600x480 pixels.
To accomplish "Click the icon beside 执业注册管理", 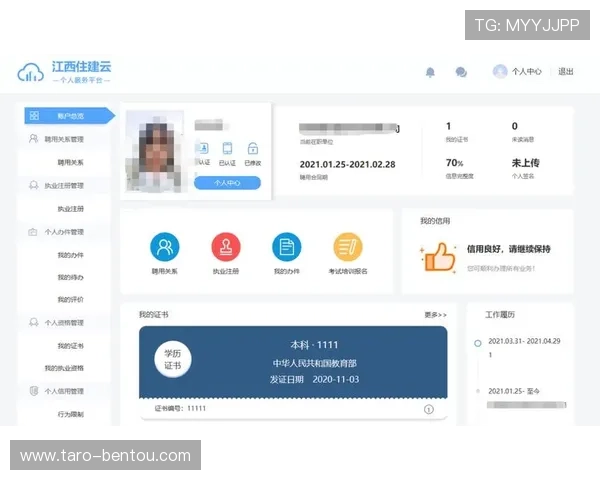I will pyautogui.click(x=34, y=185).
